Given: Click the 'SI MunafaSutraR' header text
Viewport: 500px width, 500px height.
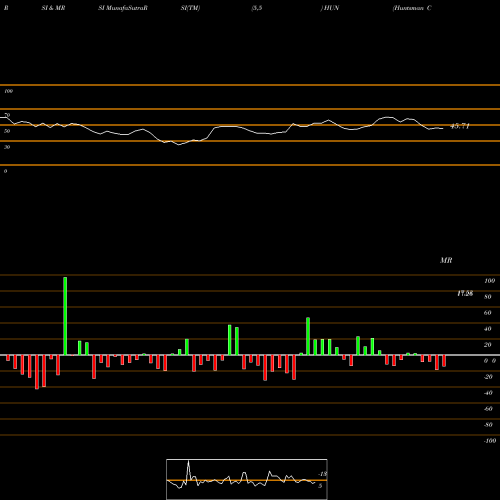Looking at the screenshot, I should point(123,8).
